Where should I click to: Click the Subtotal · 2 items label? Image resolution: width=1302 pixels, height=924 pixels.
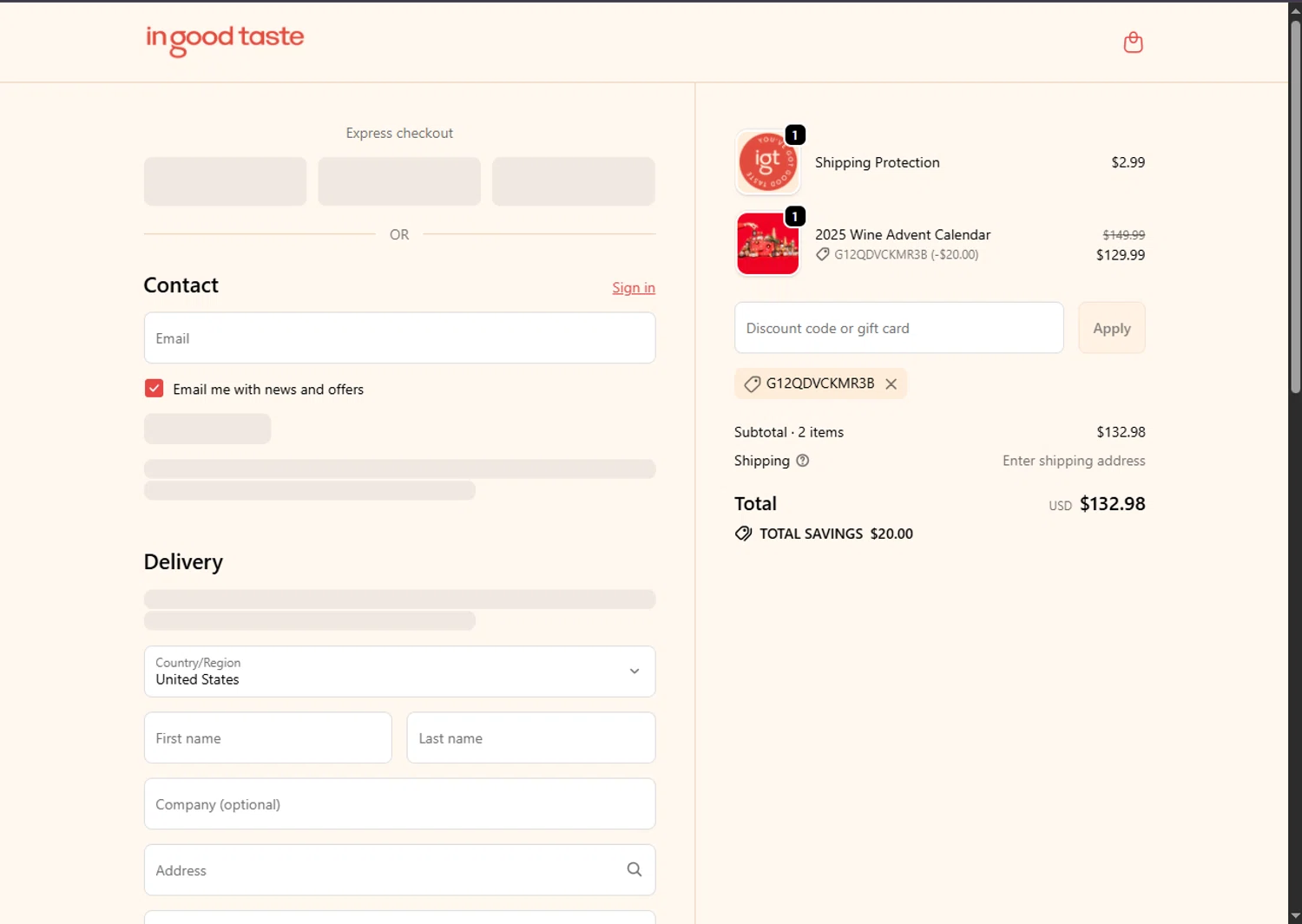pos(789,432)
